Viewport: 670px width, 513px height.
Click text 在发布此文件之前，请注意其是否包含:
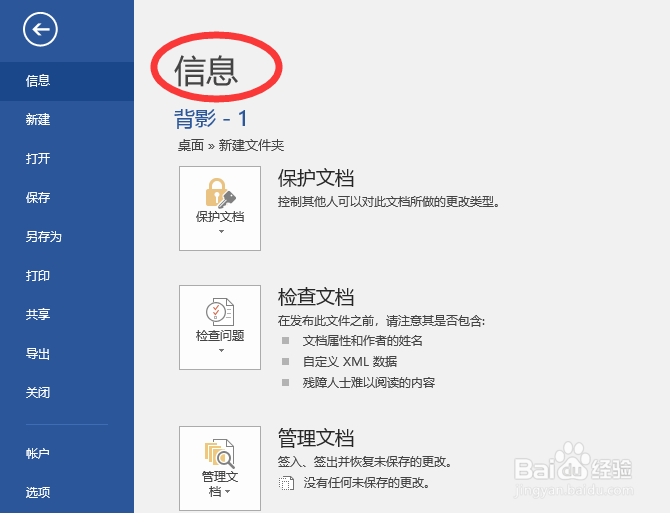(x=382, y=320)
